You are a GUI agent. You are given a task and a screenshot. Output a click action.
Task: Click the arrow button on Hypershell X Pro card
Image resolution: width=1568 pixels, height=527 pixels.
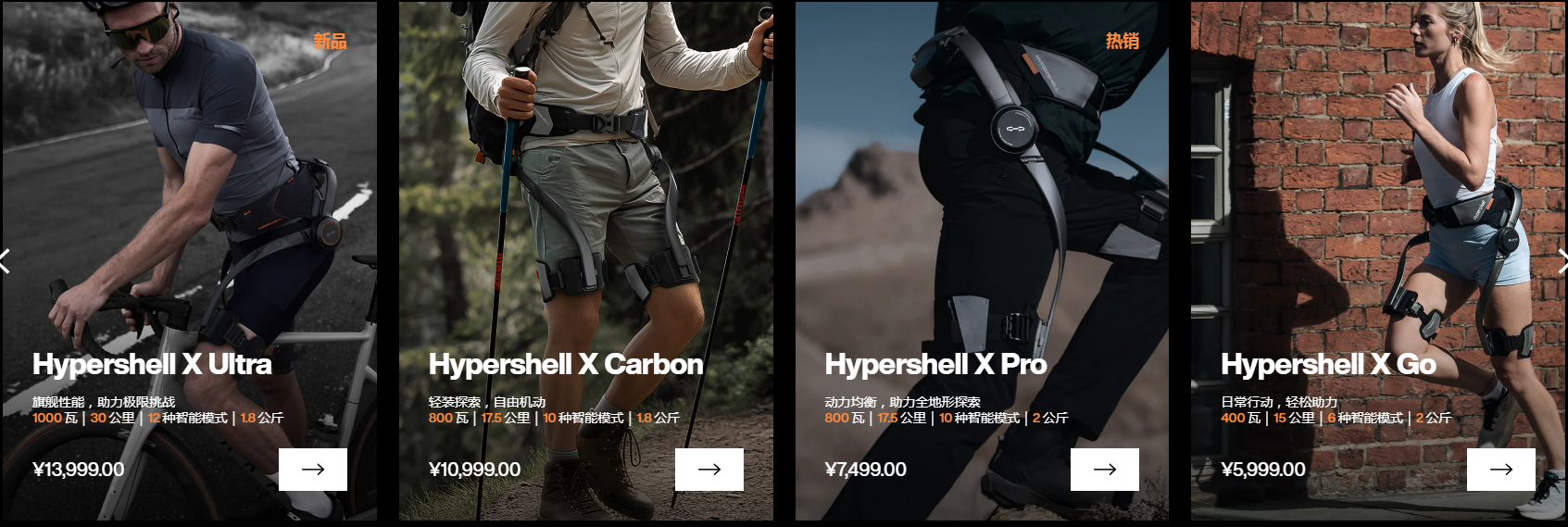pos(1105,470)
